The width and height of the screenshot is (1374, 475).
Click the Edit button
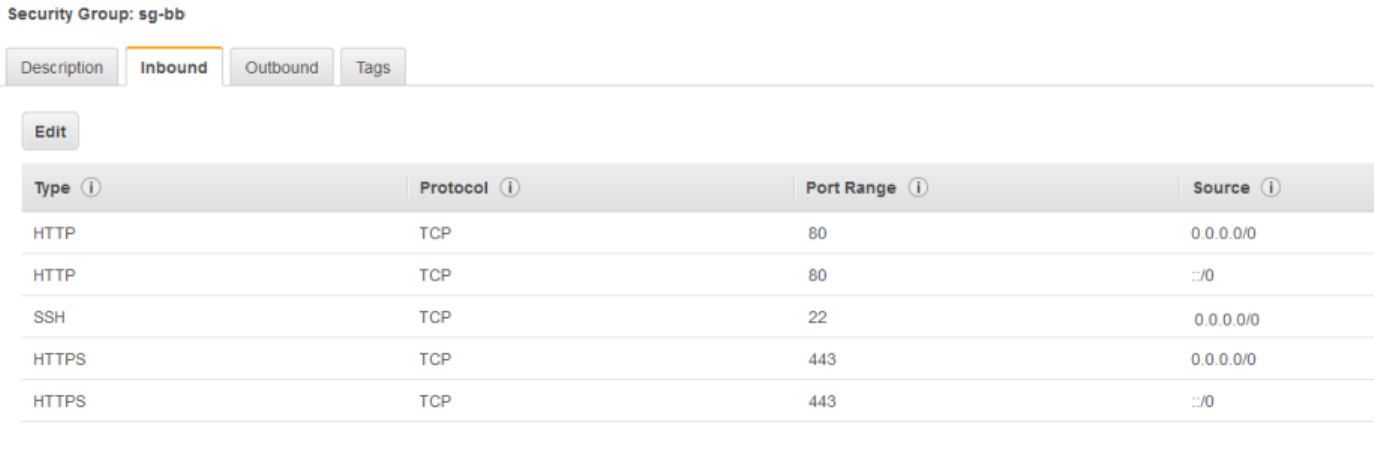50,132
